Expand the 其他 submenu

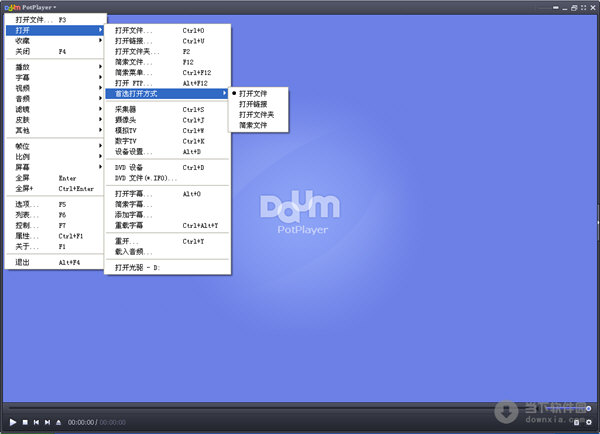55,130
